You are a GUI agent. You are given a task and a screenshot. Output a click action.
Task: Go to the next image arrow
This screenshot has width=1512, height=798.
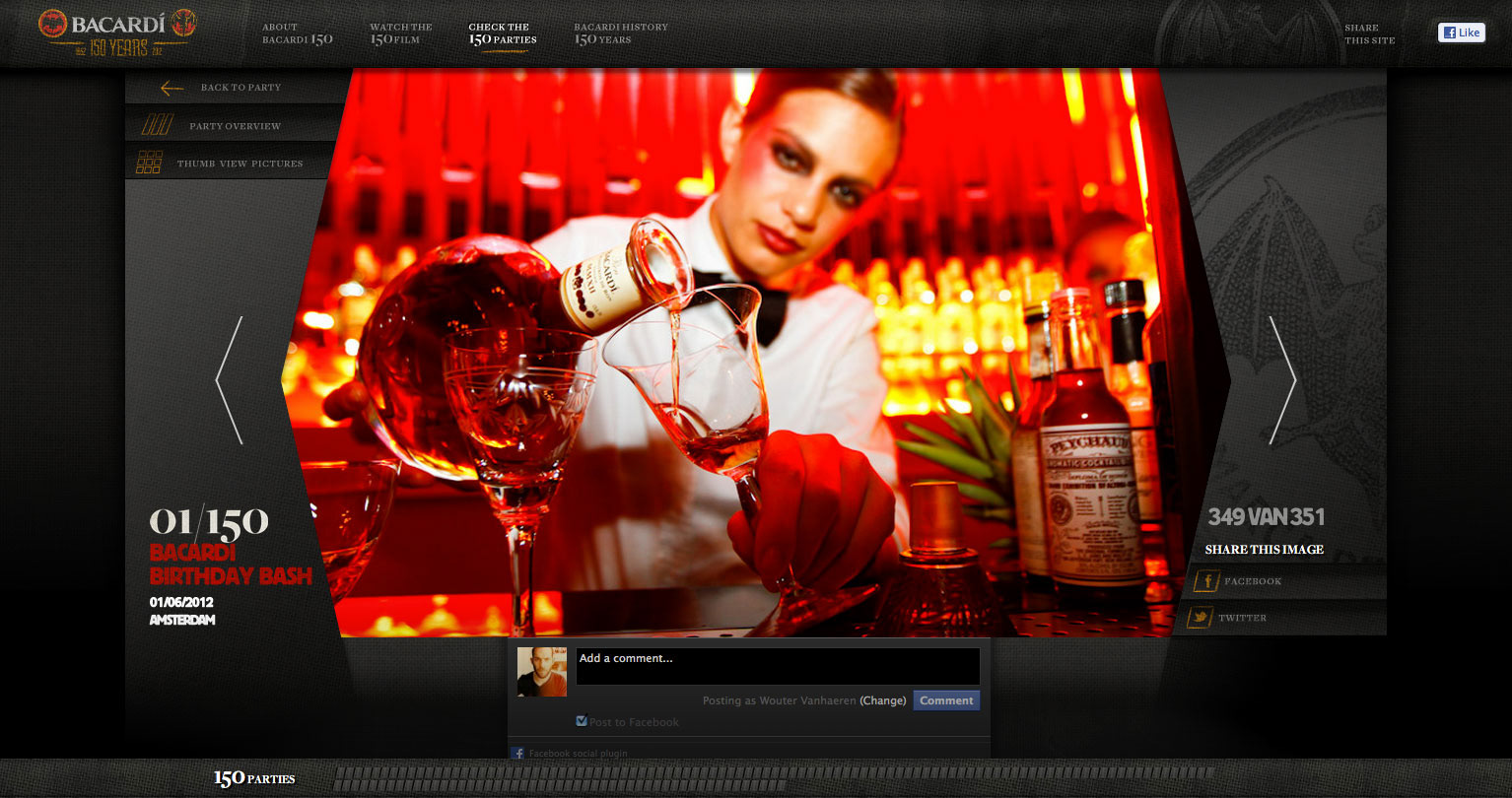[1282, 380]
